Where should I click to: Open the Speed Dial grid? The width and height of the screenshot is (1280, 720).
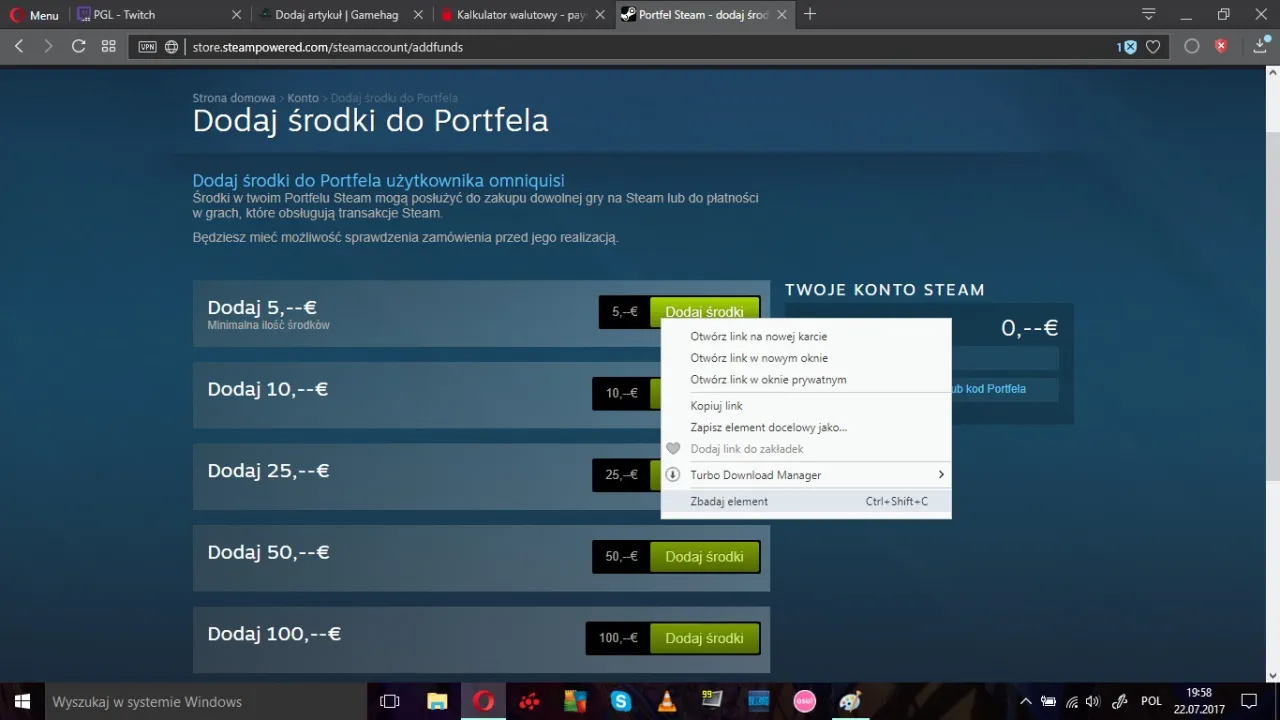pyautogui.click(x=108, y=47)
